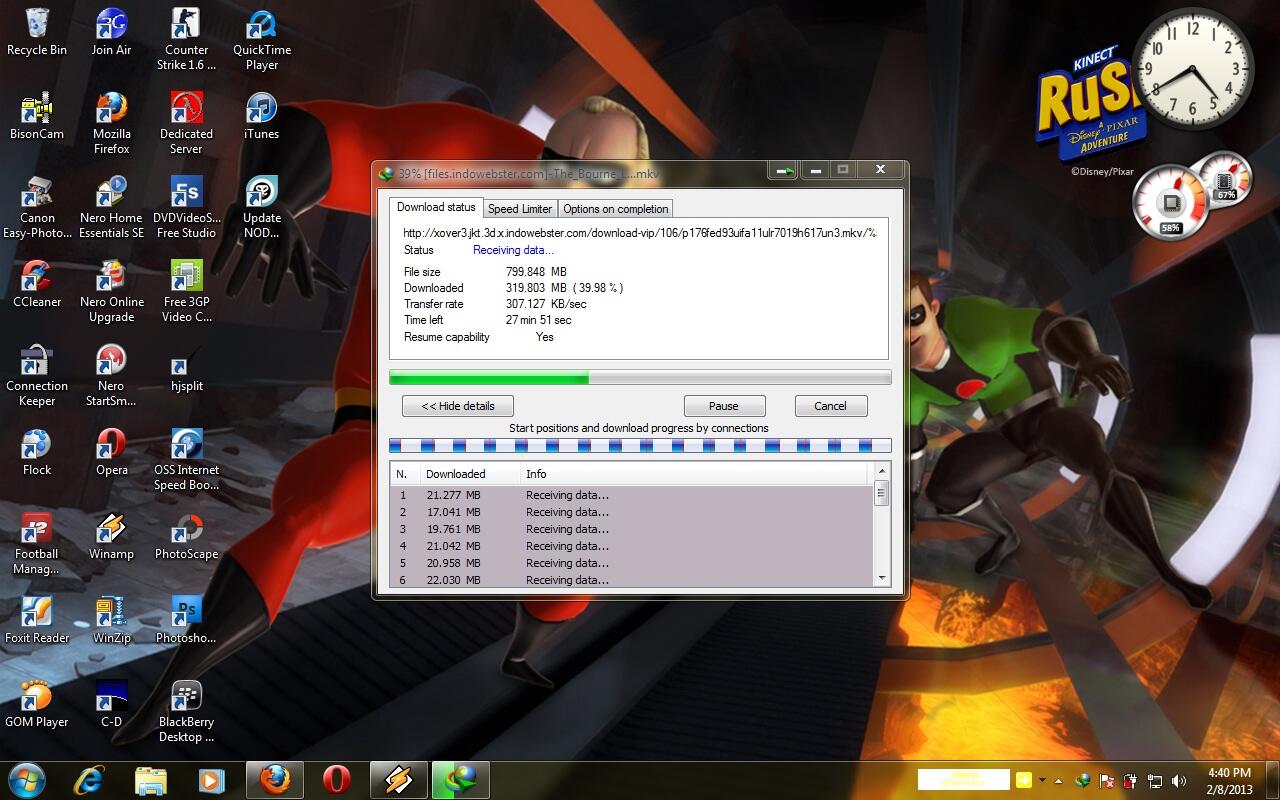Click the 'N.' column header

pos(405,474)
